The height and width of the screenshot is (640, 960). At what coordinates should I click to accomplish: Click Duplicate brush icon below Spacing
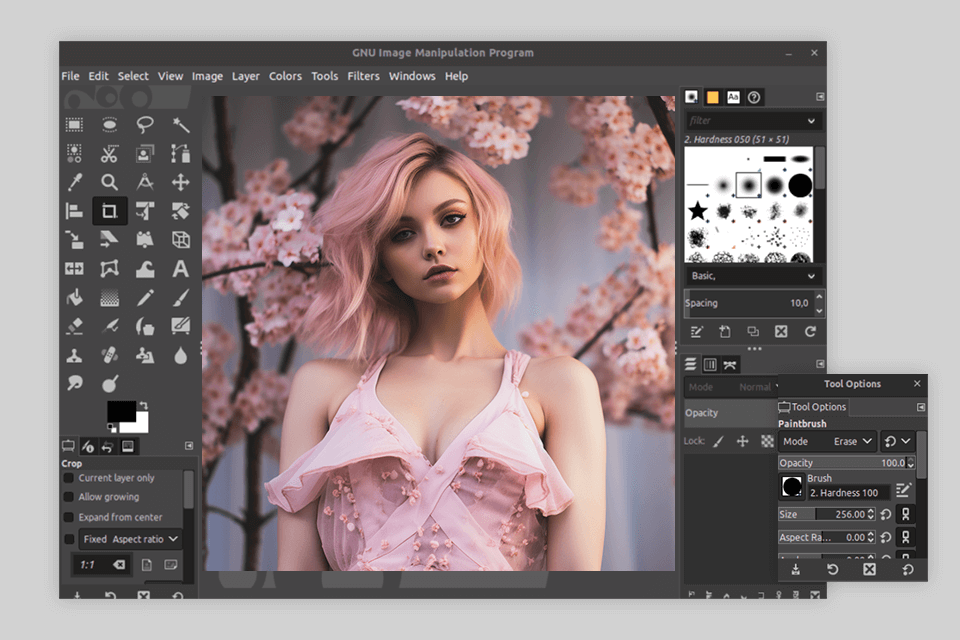click(x=753, y=331)
